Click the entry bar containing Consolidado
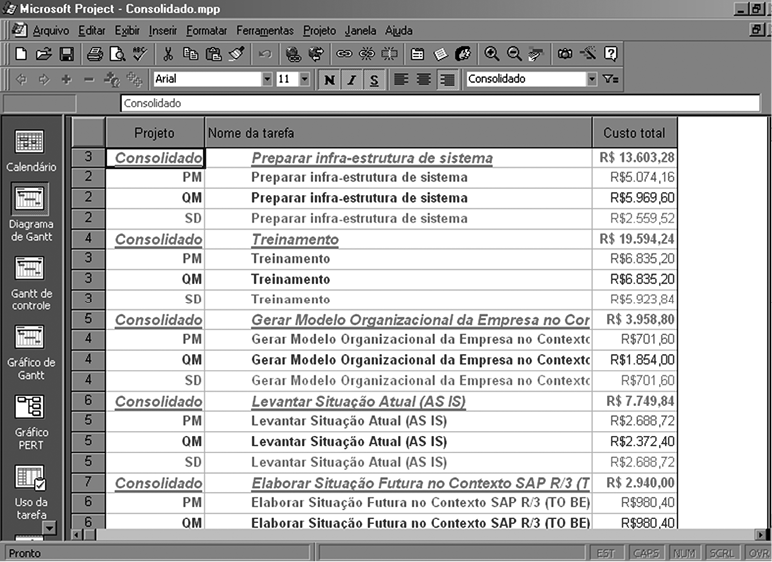This screenshot has height=562, width=772. 440,103
